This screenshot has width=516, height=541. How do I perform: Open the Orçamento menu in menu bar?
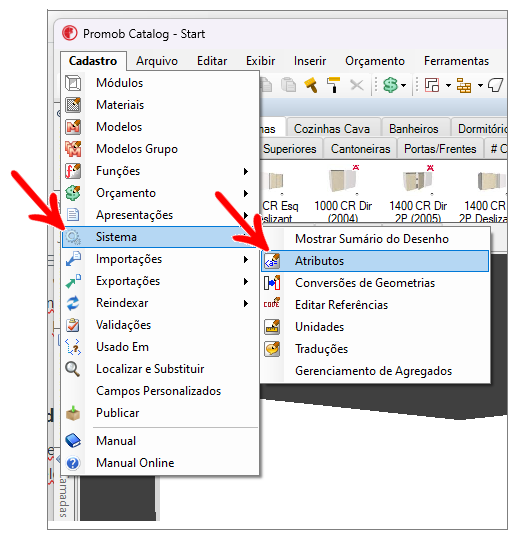[x=375, y=61]
